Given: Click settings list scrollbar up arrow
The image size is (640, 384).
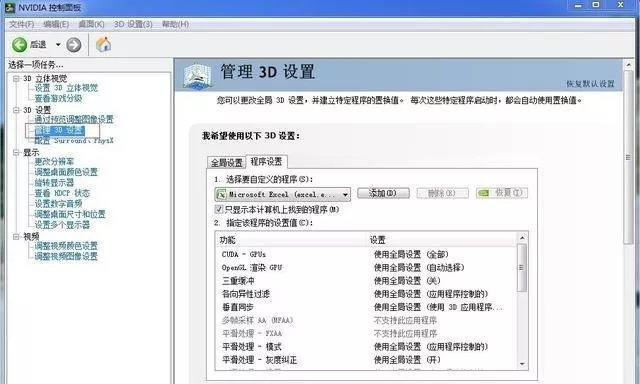Looking at the screenshot, I should [522, 238].
